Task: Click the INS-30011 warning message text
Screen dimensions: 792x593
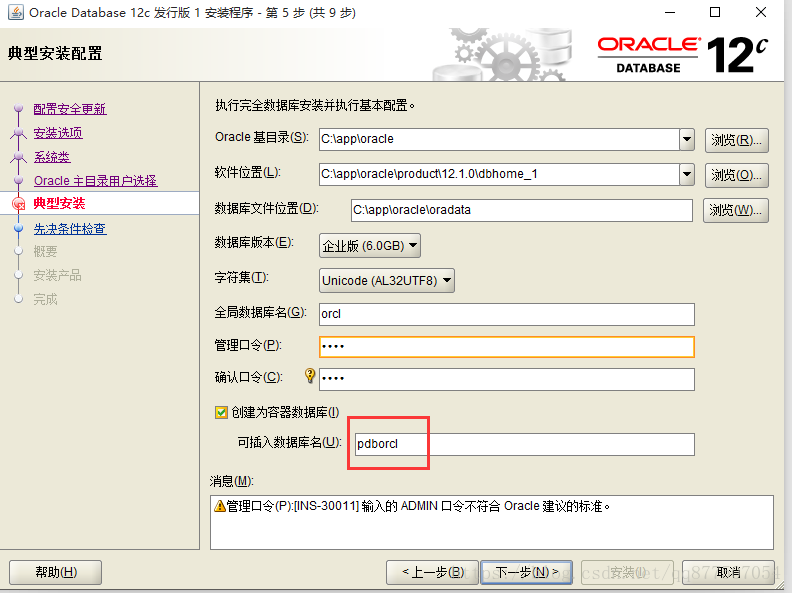Action: (x=418, y=506)
